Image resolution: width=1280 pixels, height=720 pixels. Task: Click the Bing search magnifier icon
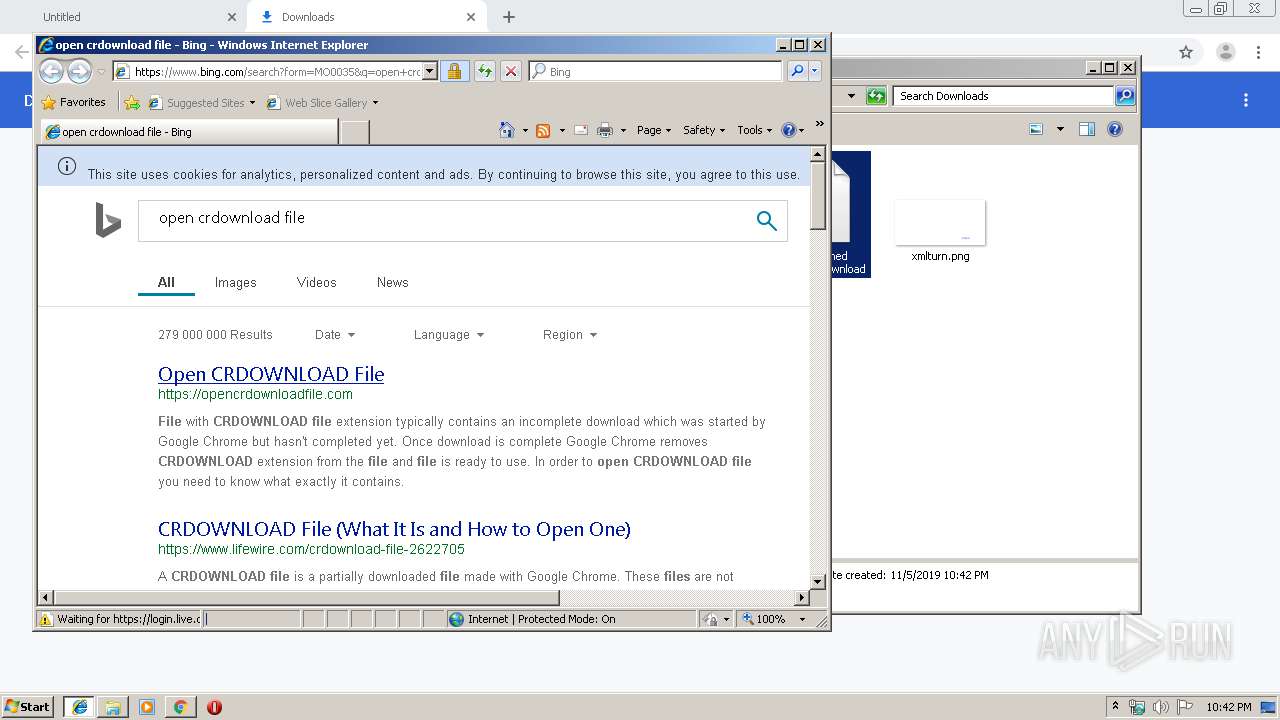click(x=767, y=221)
